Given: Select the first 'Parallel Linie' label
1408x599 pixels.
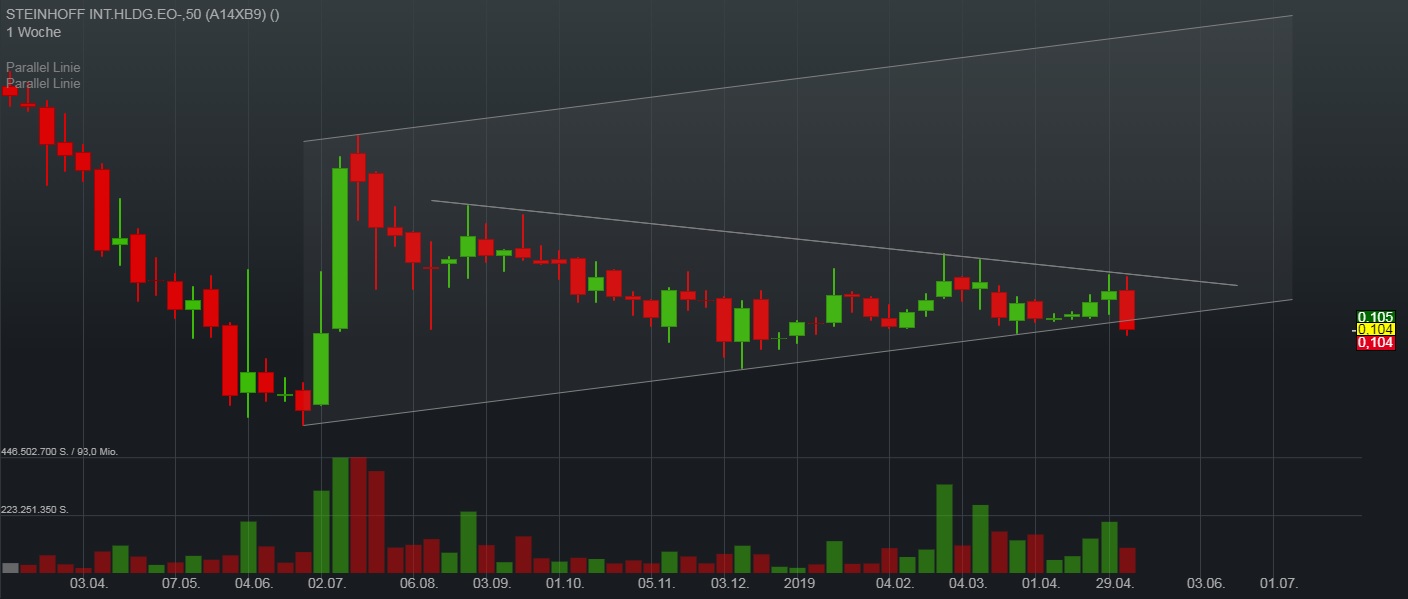Looking at the screenshot, I should [43, 67].
